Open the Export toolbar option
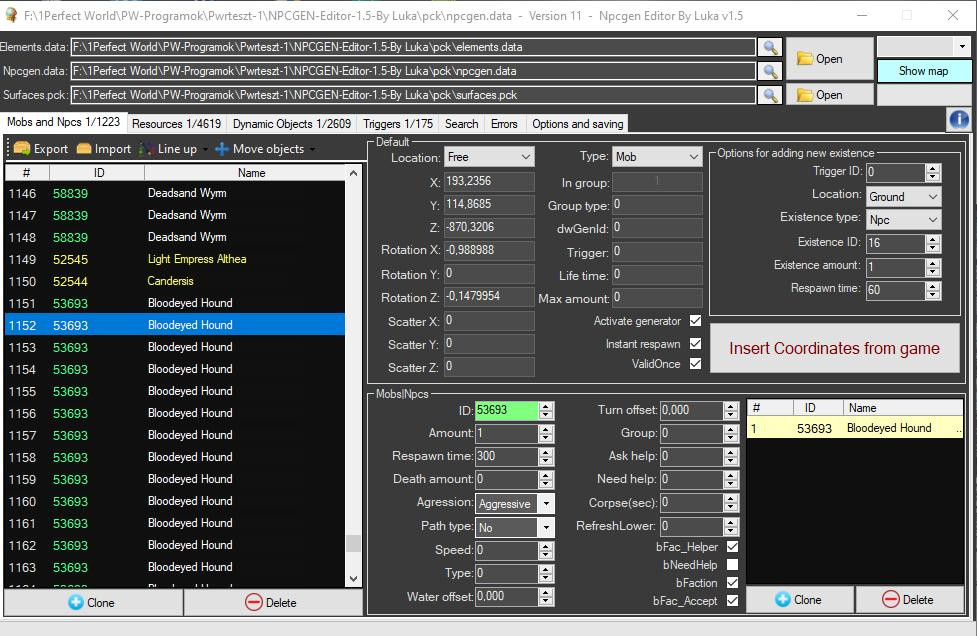This screenshot has width=977, height=636. click(x=41, y=149)
